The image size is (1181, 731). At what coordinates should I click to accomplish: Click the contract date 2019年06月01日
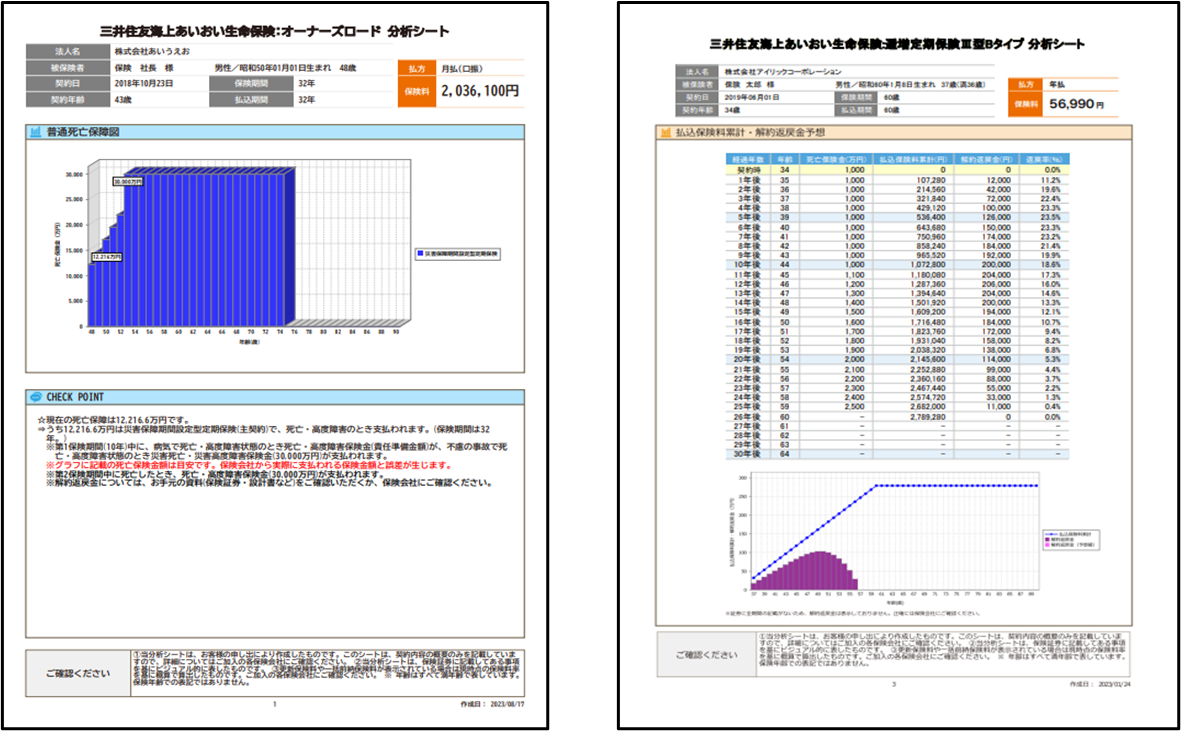tap(752, 98)
